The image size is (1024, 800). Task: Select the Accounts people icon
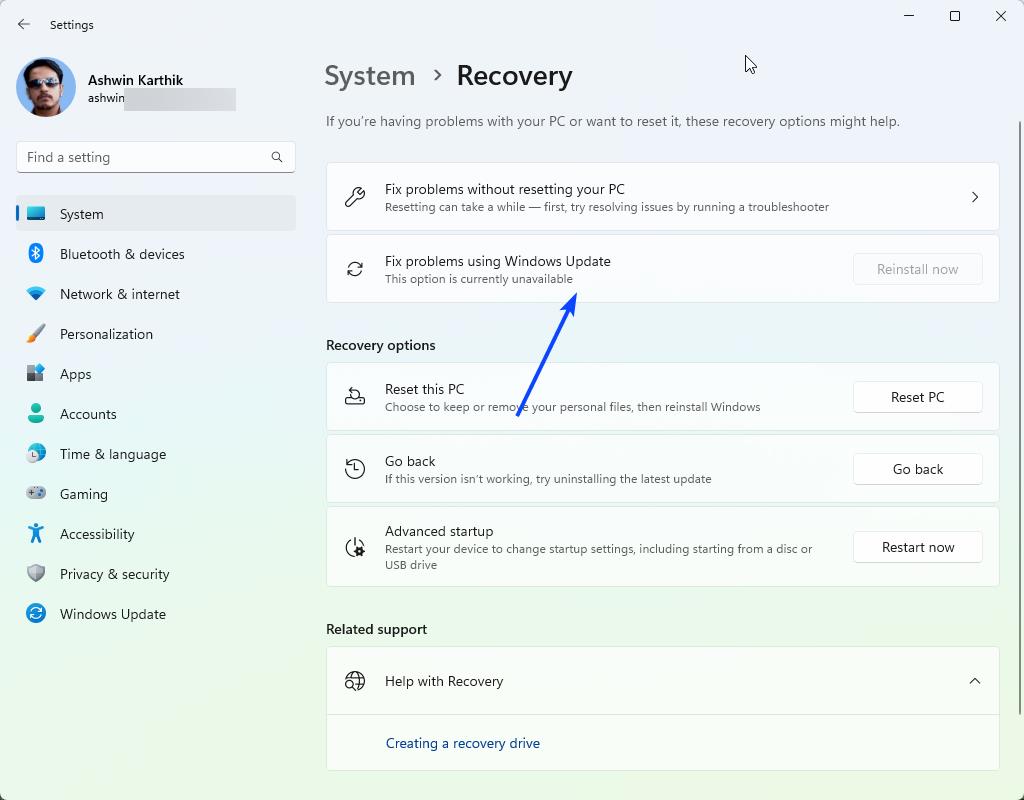(35, 414)
